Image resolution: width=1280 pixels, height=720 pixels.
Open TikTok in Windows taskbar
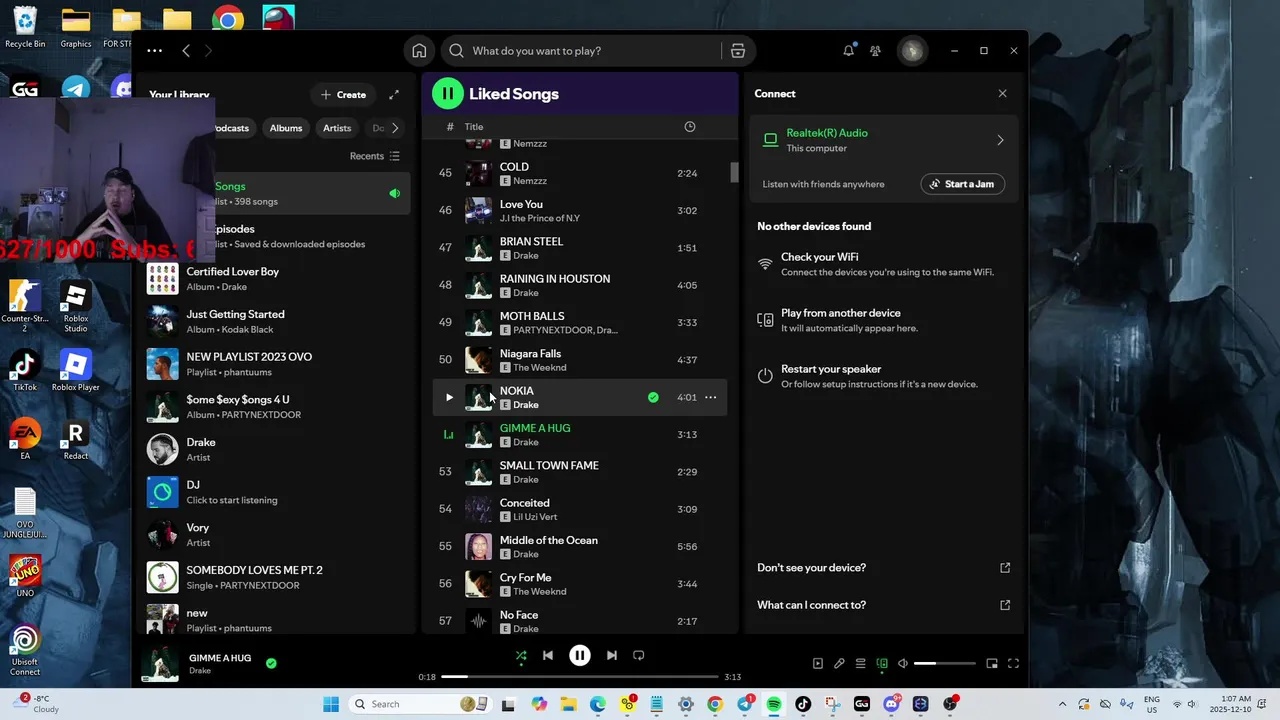803,704
